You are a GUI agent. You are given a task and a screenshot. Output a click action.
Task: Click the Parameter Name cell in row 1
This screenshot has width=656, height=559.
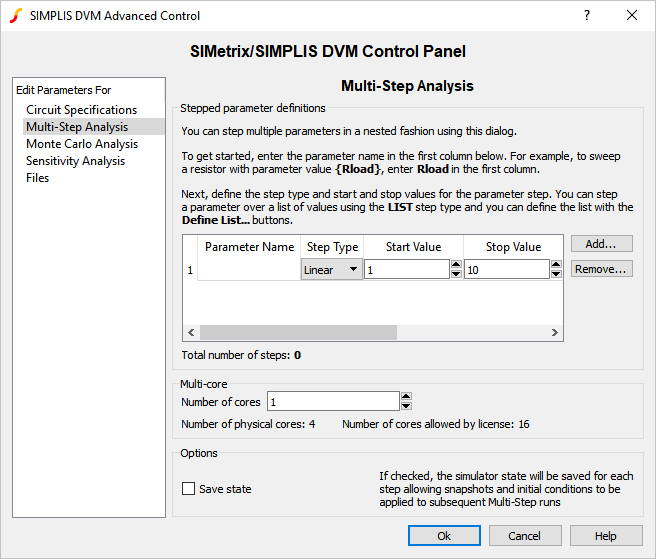[x=249, y=270]
